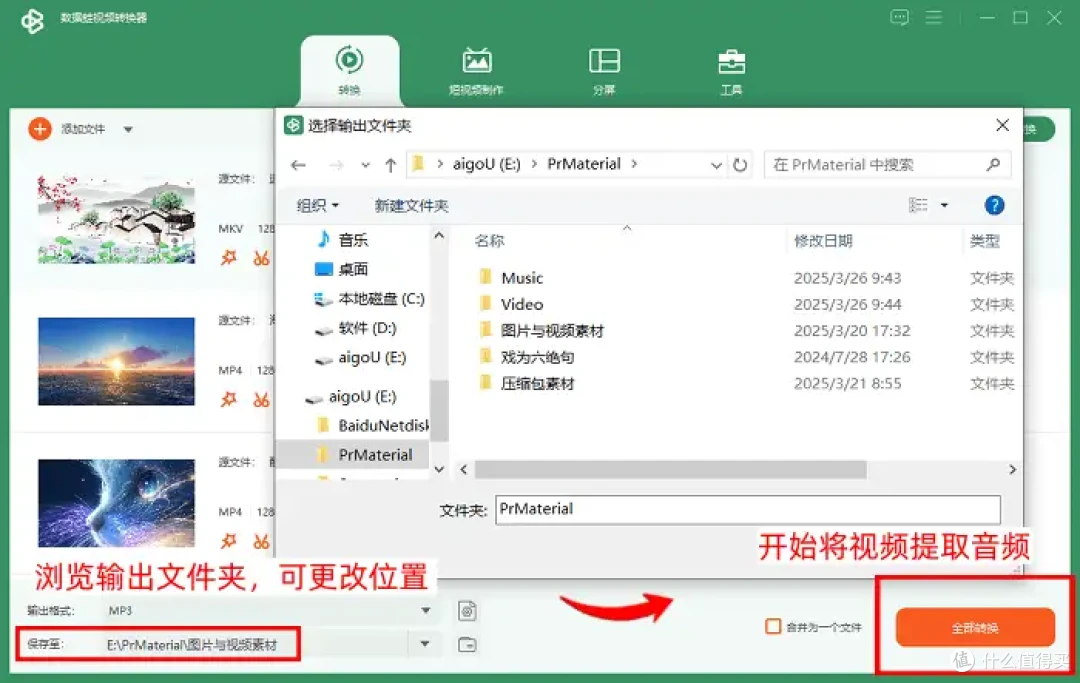
Task: Open the 组织 menu
Action: click(318, 205)
